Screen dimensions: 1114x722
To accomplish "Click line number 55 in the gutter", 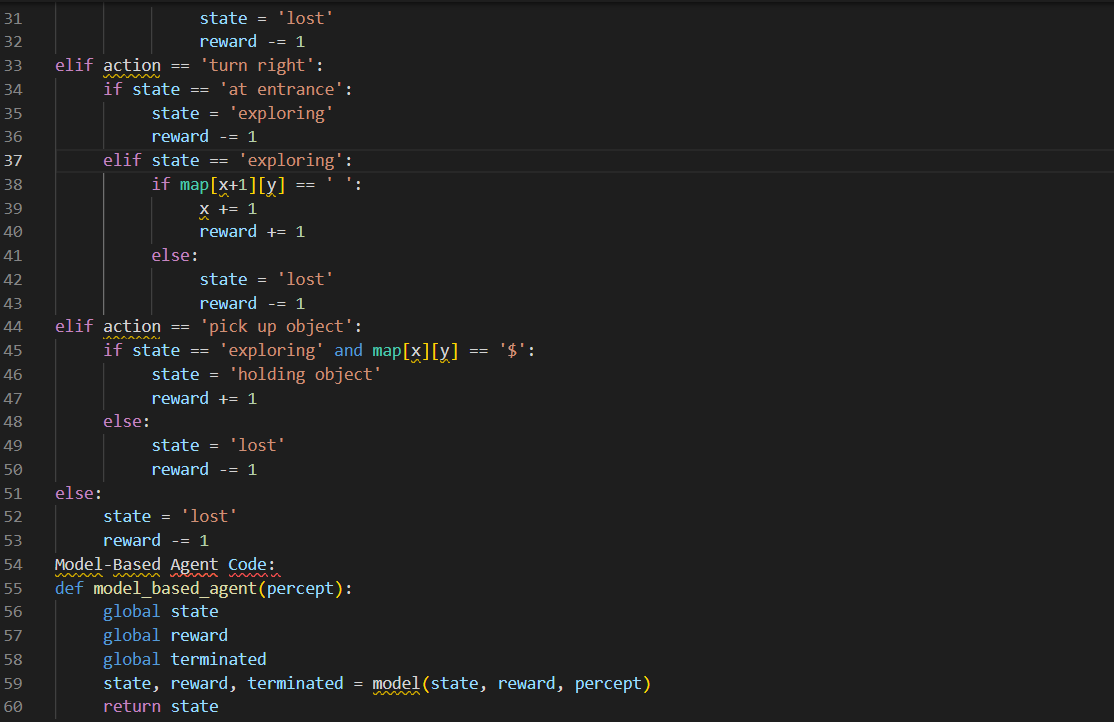I will [13, 588].
